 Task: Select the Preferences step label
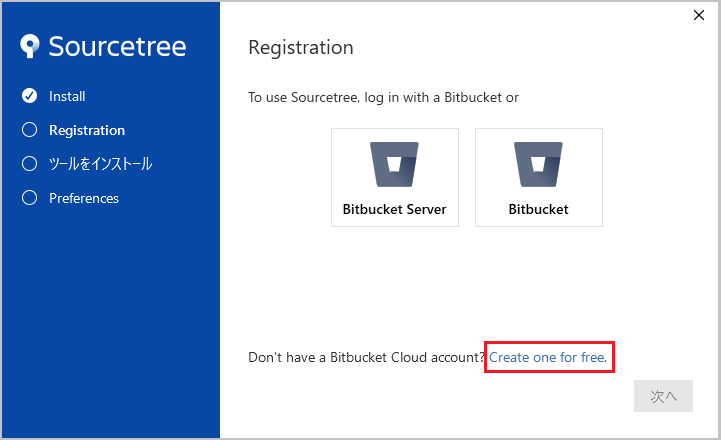pos(84,198)
